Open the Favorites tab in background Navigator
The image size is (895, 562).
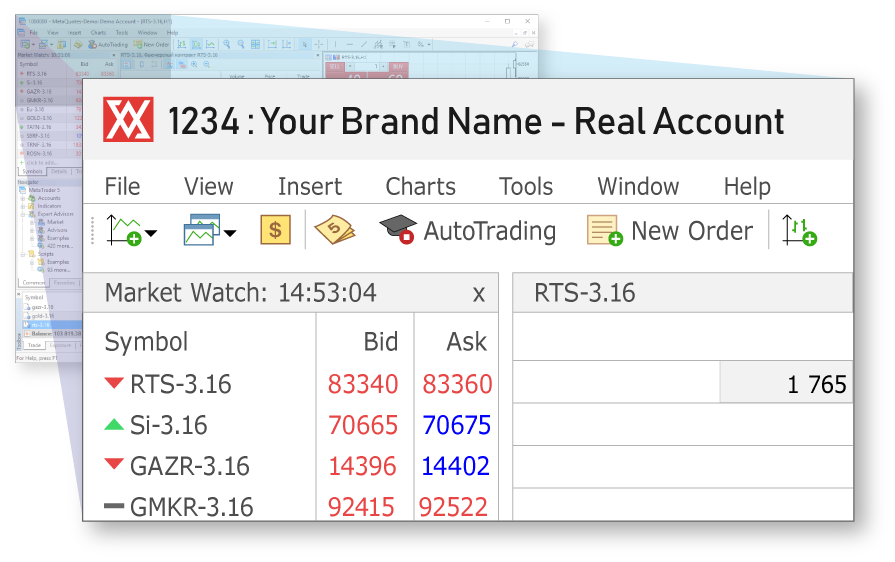pos(64,282)
